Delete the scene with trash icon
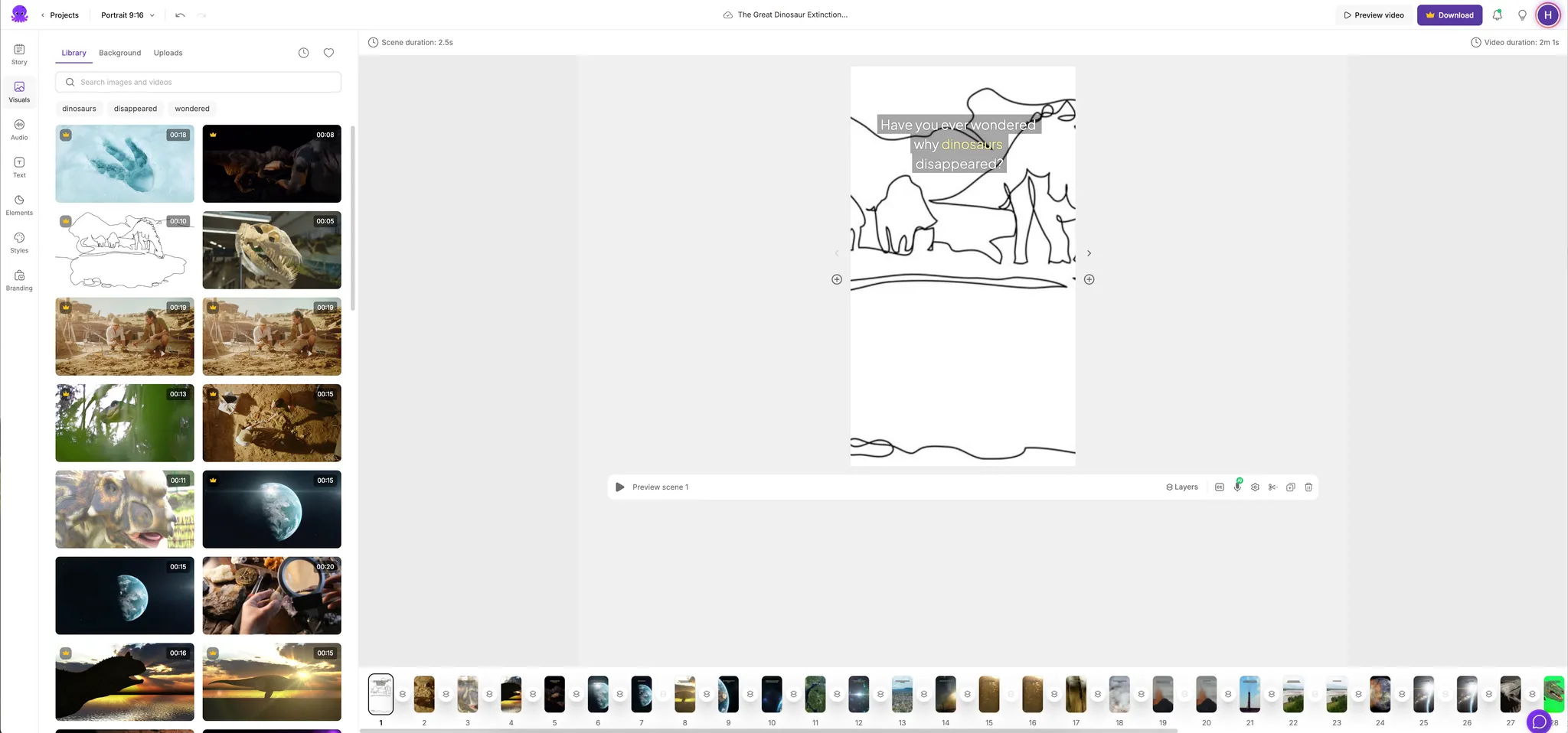Screen dimensions: 1568x733 click(x=1308, y=487)
